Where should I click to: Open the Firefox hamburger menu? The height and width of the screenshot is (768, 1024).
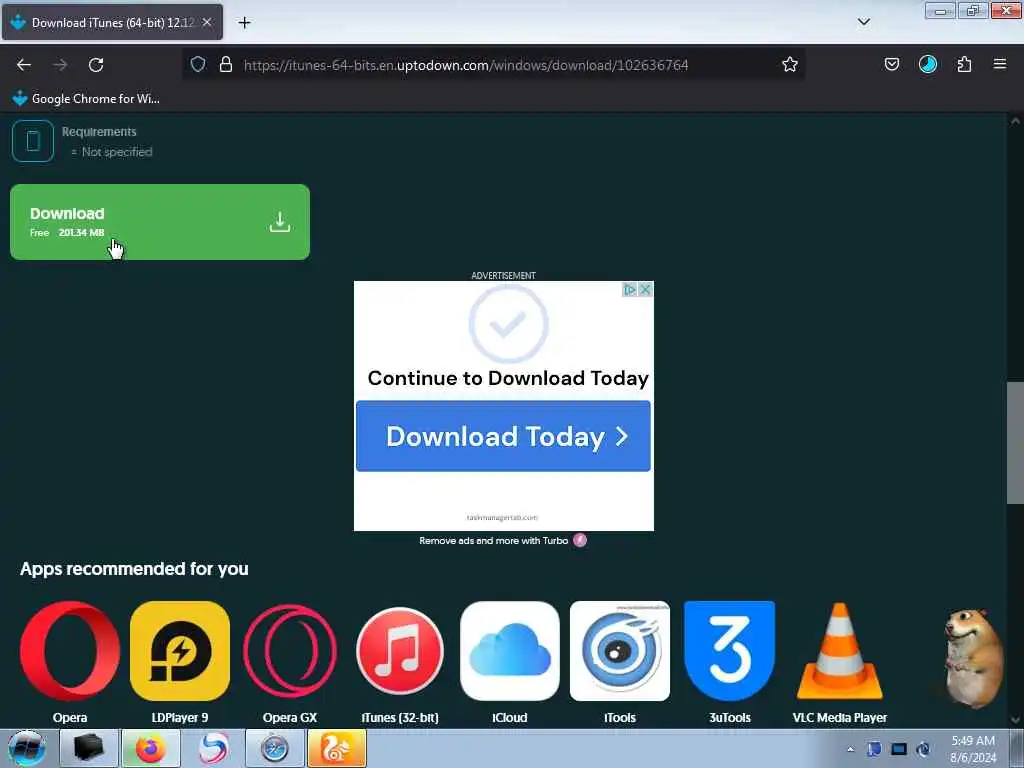1000,64
